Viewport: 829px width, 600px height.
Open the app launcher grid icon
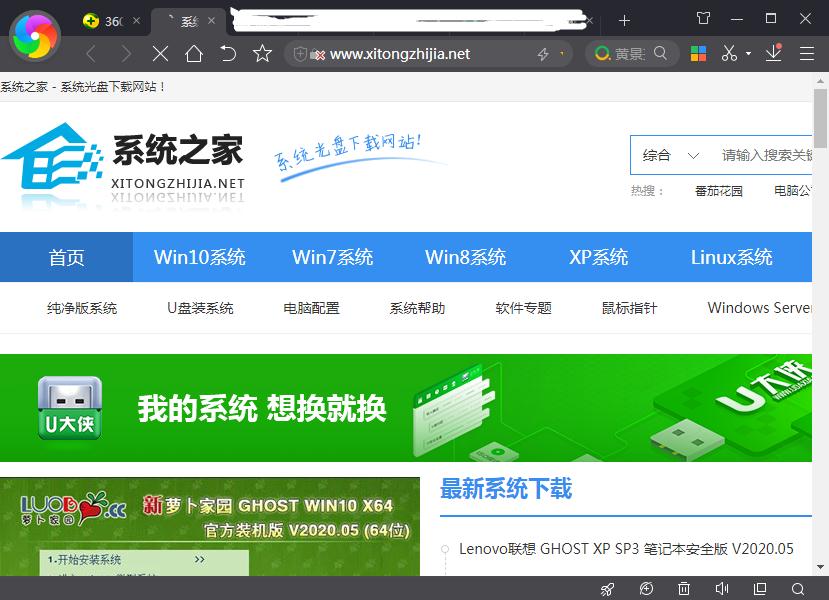point(701,53)
